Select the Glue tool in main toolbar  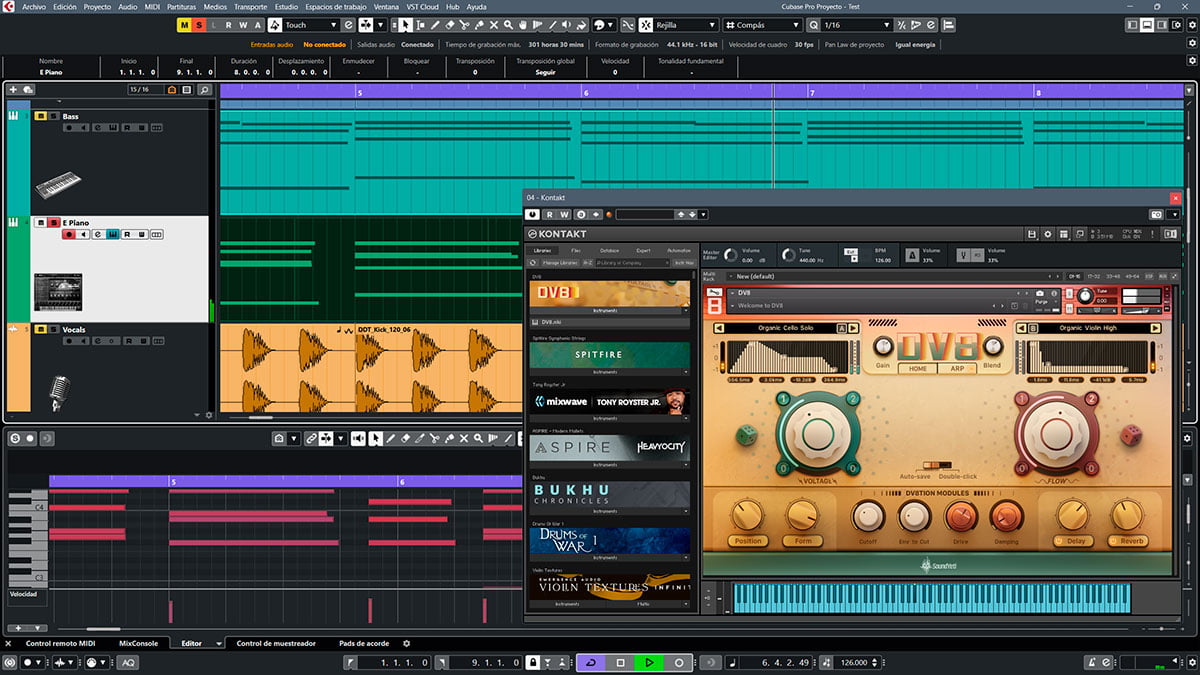479,24
